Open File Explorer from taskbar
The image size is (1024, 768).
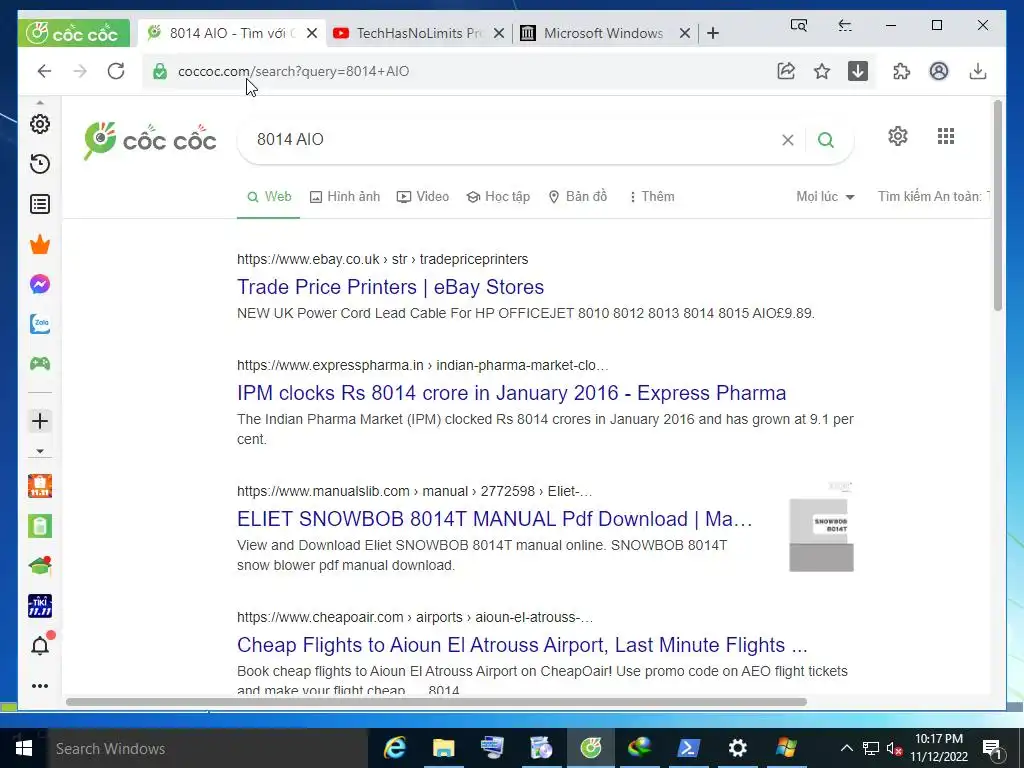coord(443,748)
